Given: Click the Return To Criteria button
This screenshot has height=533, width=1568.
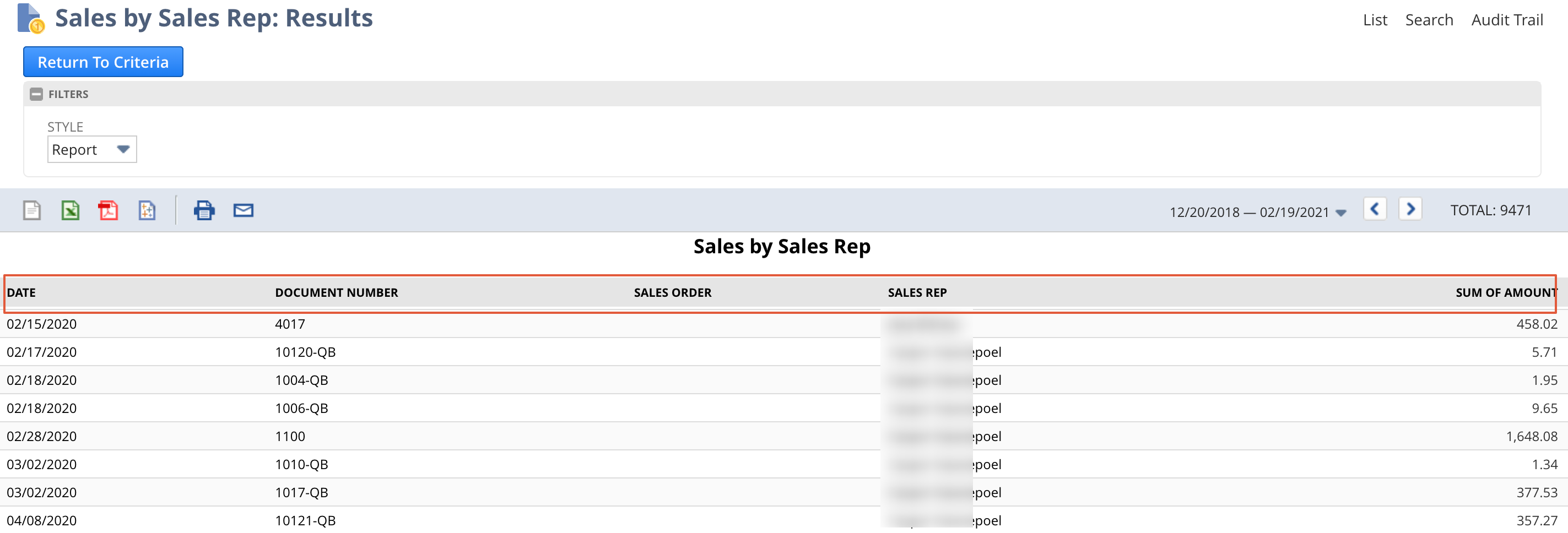Looking at the screenshot, I should [x=103, y=62].
